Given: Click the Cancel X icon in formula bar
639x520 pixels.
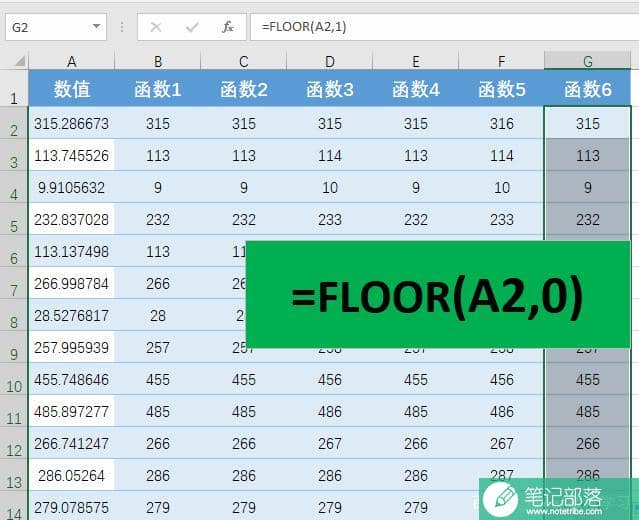Looking at the screenshot, I should (x=156, y=27).
